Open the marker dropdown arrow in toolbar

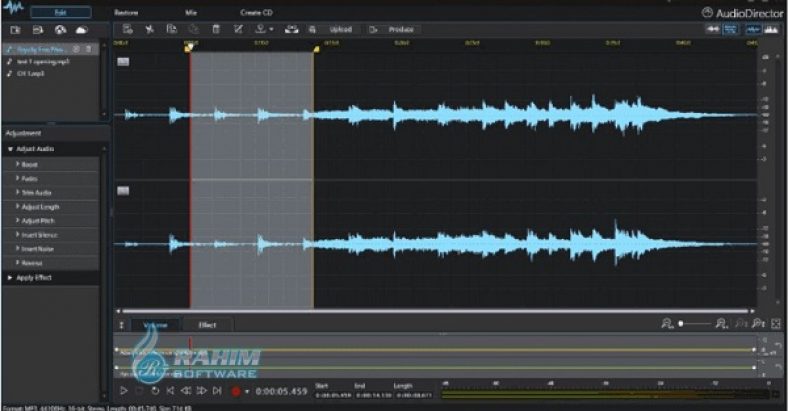coord(271,30)
